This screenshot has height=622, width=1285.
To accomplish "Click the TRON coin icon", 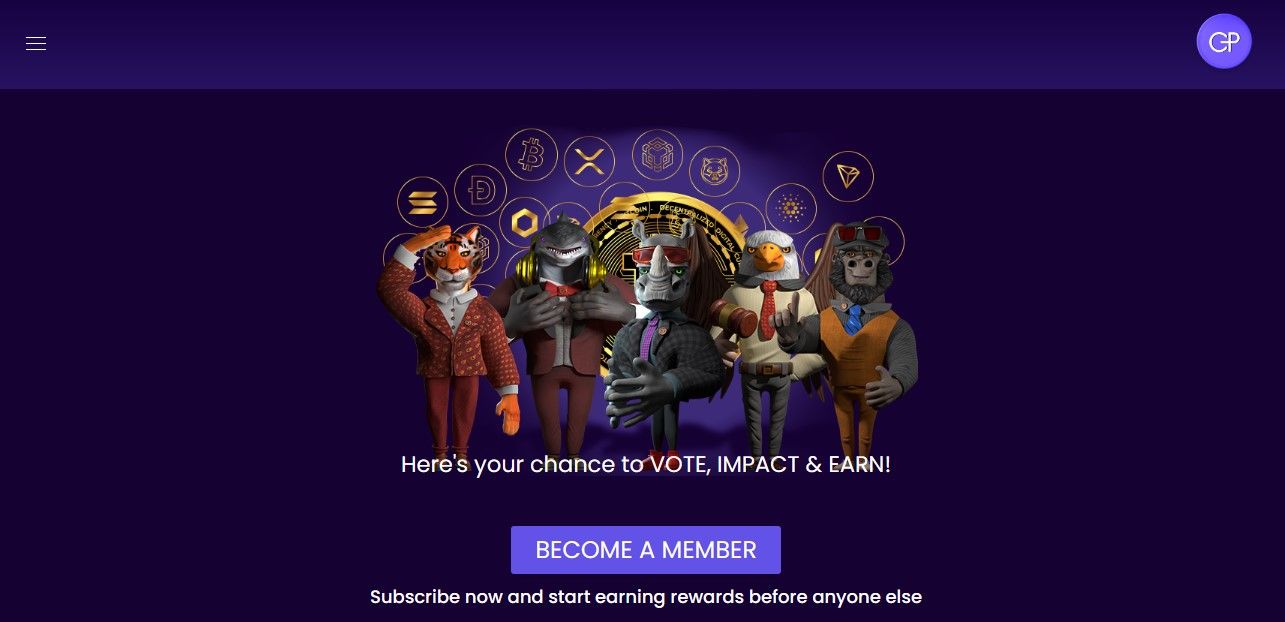I will pyautogui.click(x=848, y=177).
